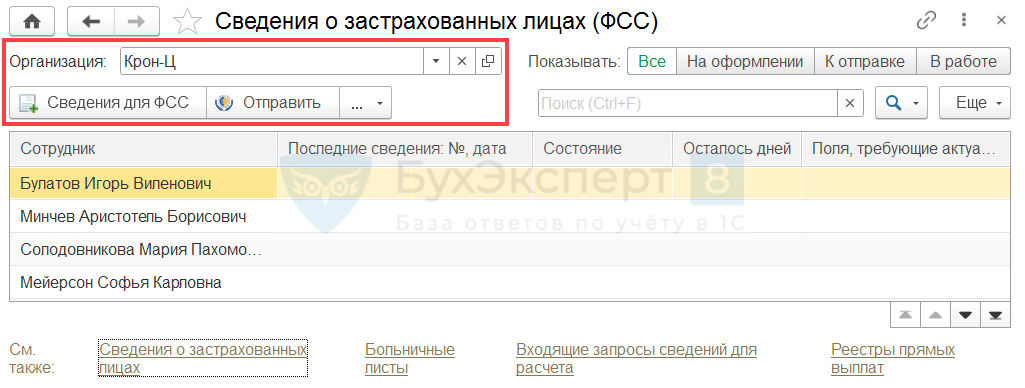Close the Сведения о застрахованных лицах form
Image resolution: width=1025 pixels, height=388 pixels.
(x=1001, y=21)
